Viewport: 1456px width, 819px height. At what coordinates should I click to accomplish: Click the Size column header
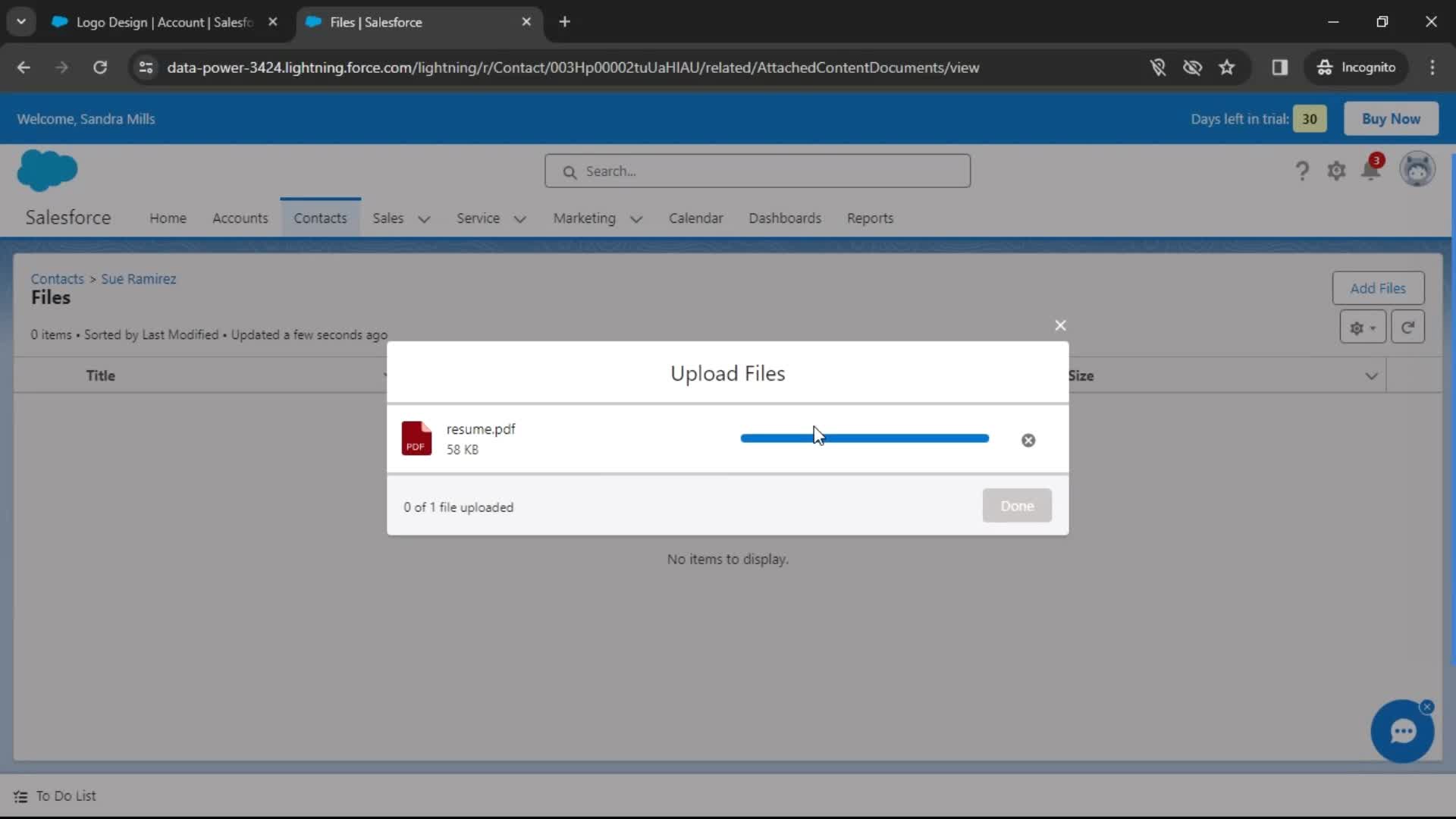[x=1081, y=376]
